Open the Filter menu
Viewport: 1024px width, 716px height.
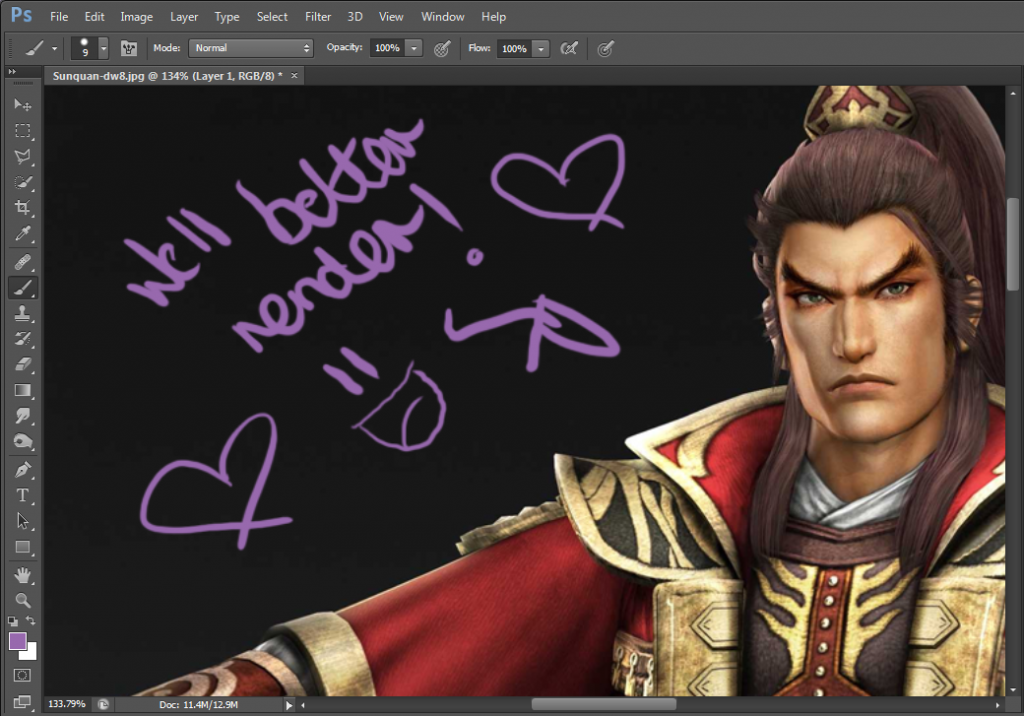pos(318,17)
